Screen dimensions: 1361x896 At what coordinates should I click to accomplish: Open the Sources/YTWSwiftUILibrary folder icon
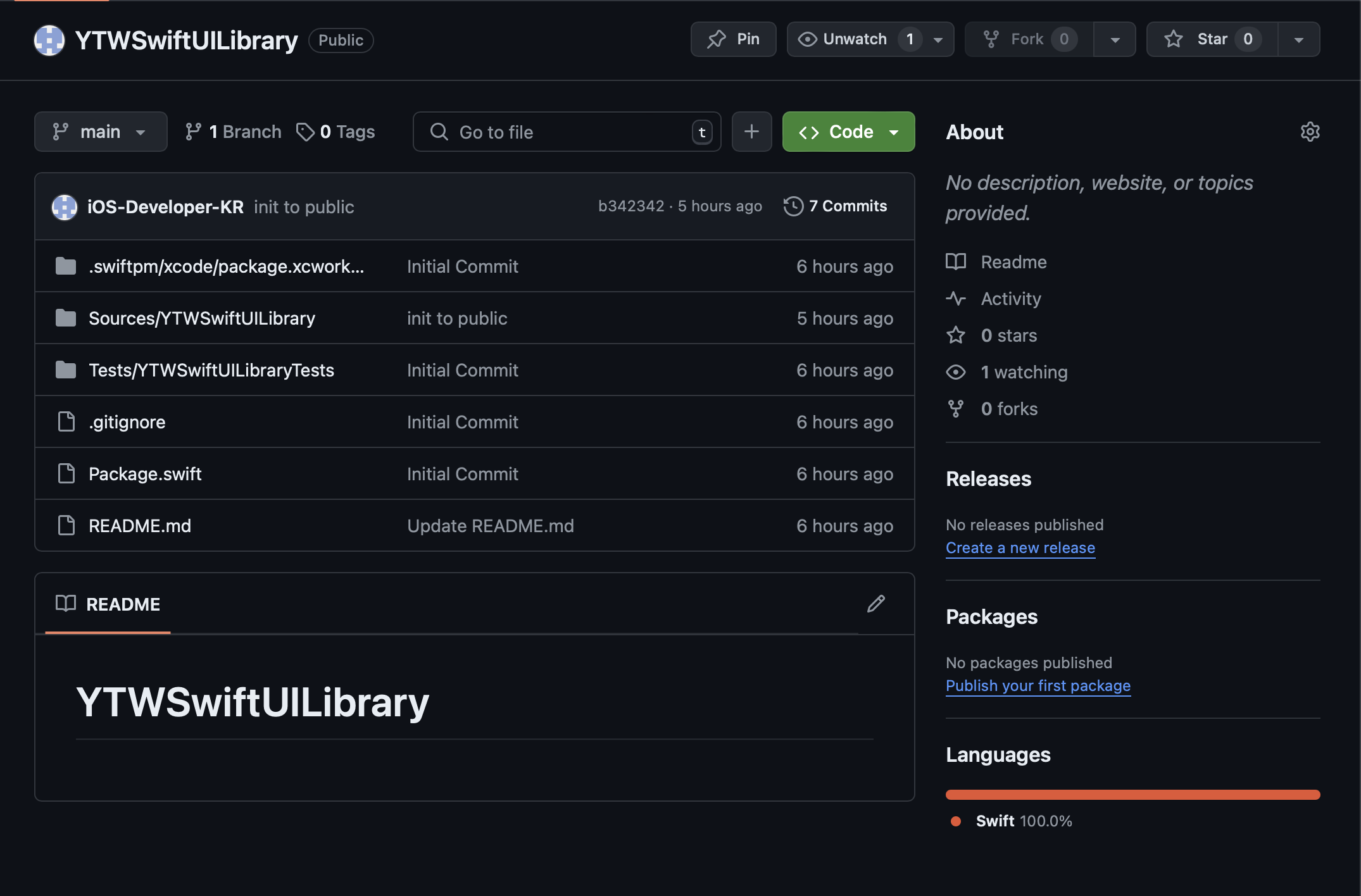[66, 318]
